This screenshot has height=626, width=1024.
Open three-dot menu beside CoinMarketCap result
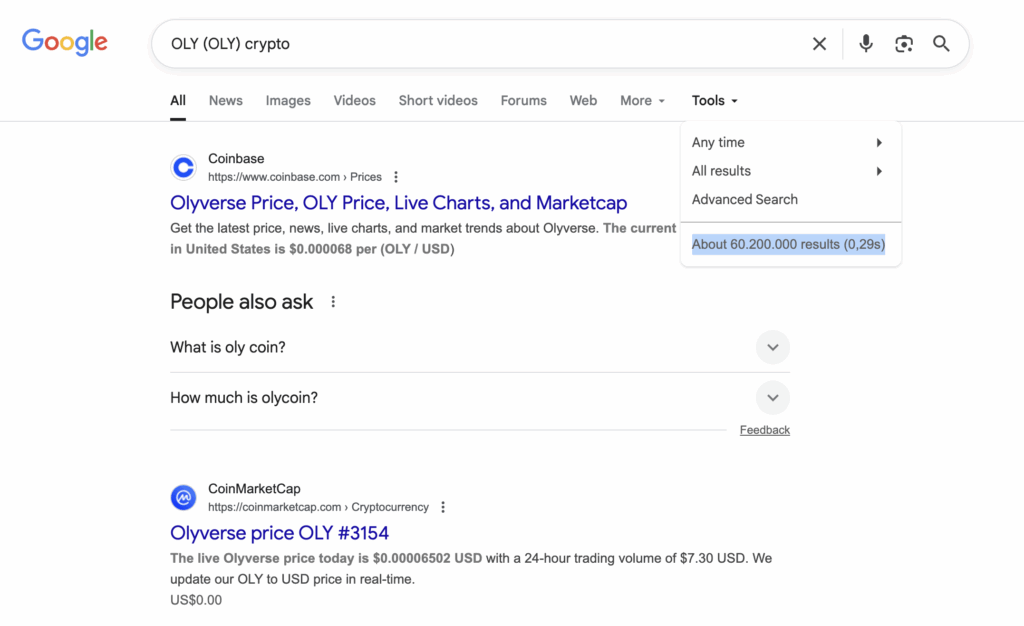(x=443, y=507)
